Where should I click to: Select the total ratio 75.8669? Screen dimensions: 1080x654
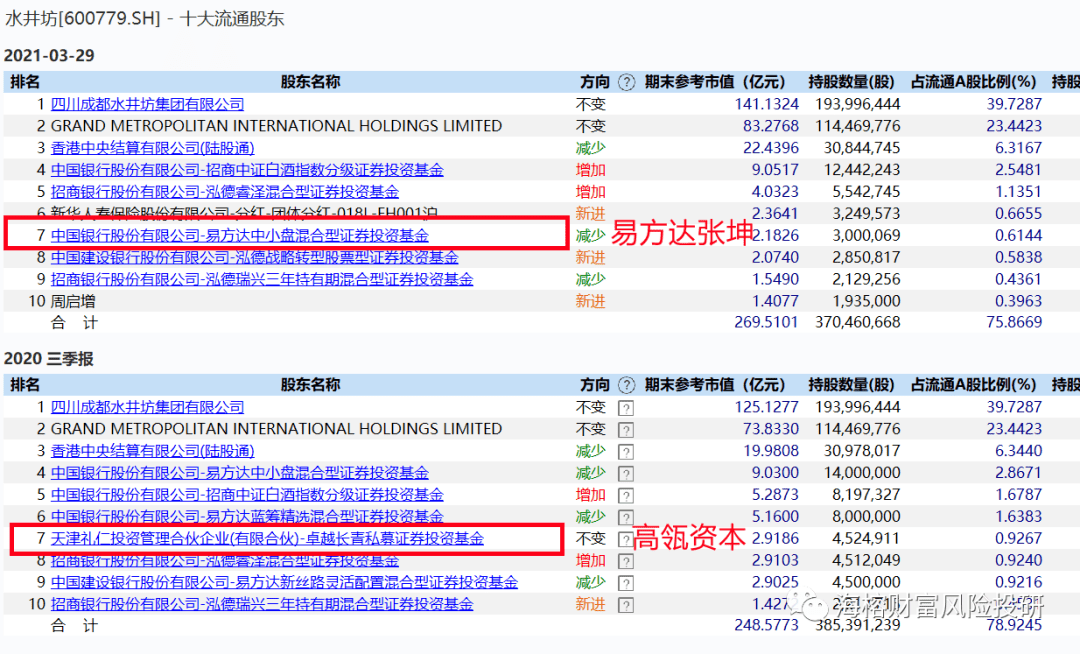pyautogui.click(x=1014, y=322)
